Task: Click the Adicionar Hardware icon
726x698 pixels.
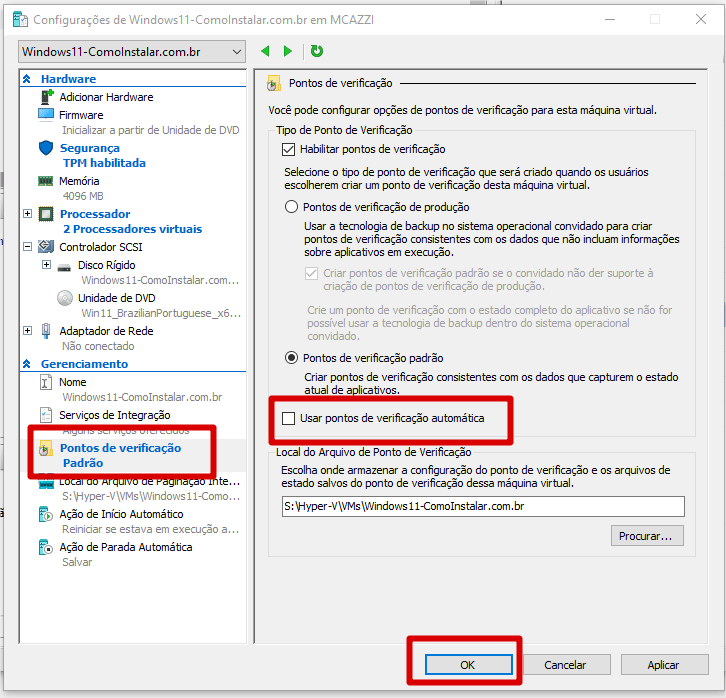Action: 47,97
